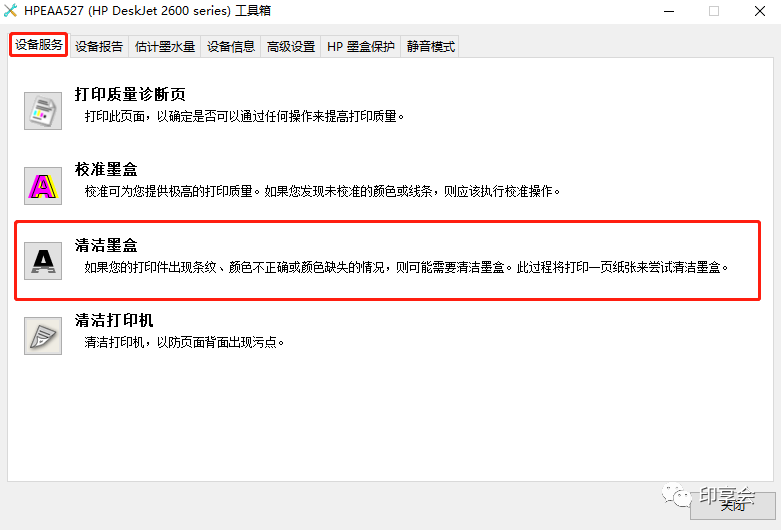Close the HP DeskJet toolbox window

760,11
